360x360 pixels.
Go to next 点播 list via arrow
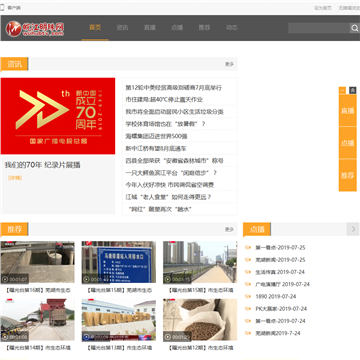click(353, 229)
